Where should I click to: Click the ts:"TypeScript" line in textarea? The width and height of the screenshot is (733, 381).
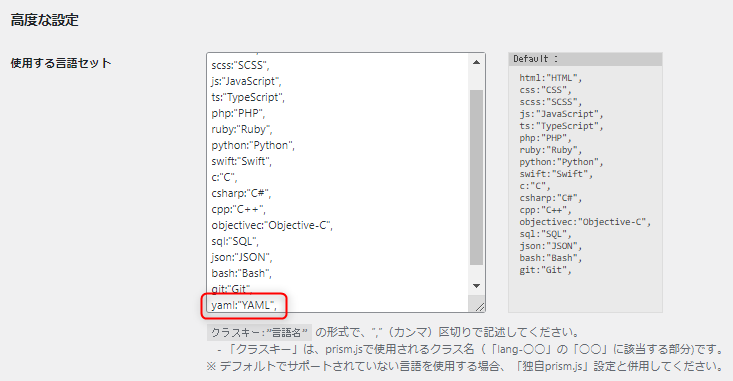click(248, 97)
